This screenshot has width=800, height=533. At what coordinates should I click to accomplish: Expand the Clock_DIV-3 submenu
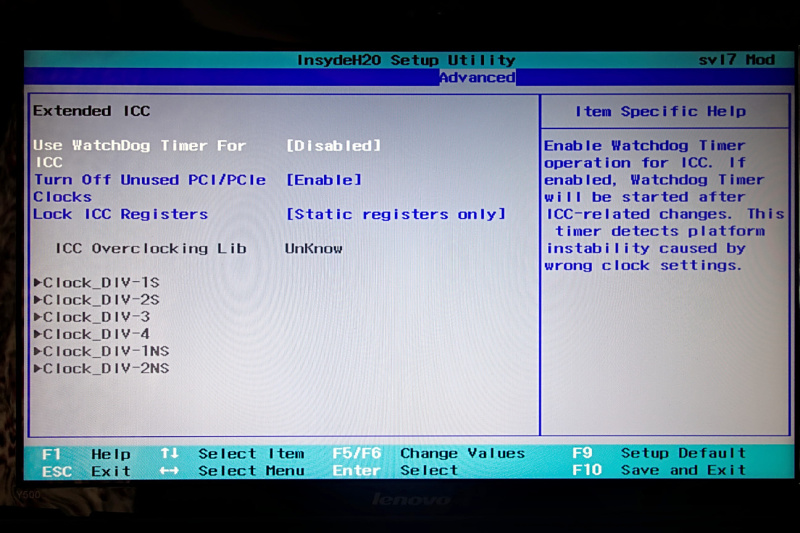pyautogui.click(x=92, y=317)
